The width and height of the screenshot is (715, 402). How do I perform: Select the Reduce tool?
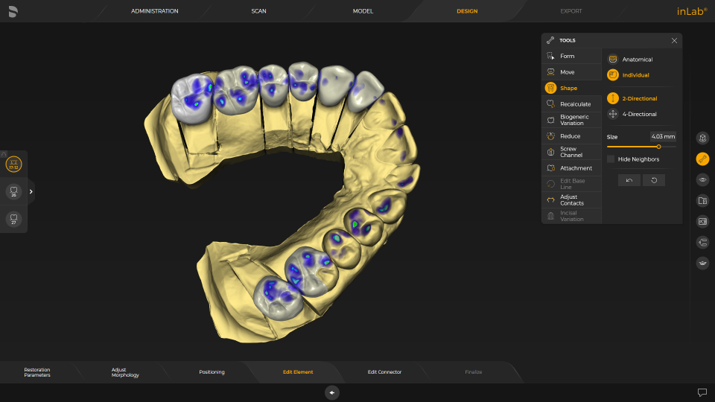point(570,136)
